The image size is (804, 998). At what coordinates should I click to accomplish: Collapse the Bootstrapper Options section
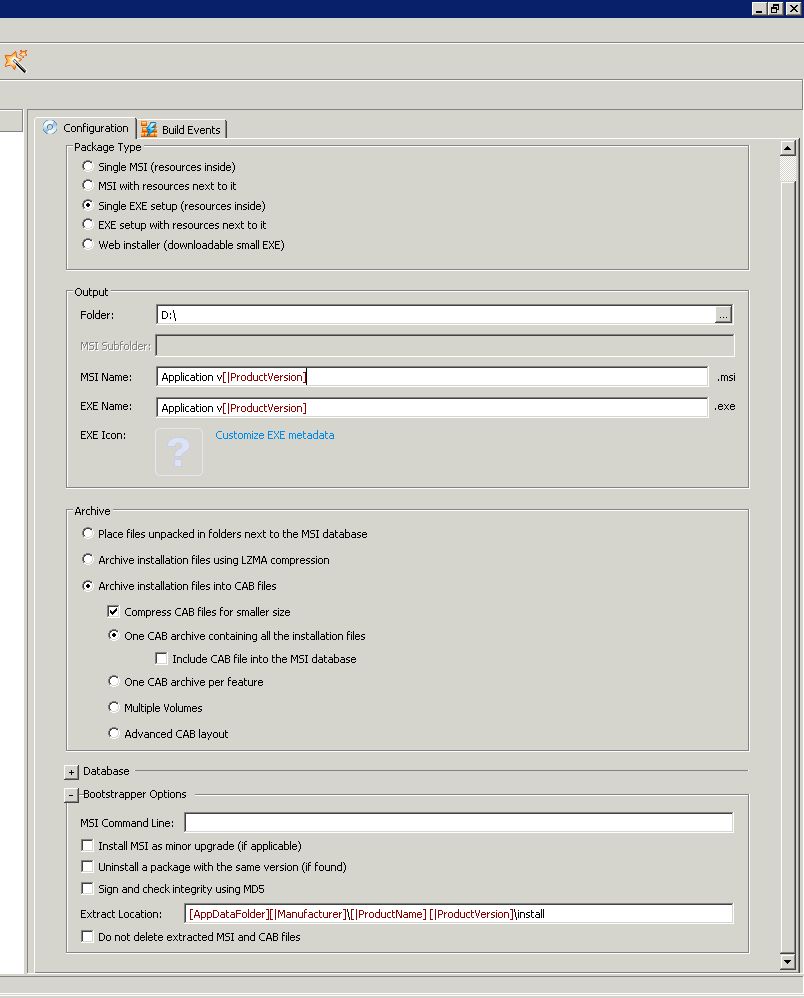tap(71, 795)
